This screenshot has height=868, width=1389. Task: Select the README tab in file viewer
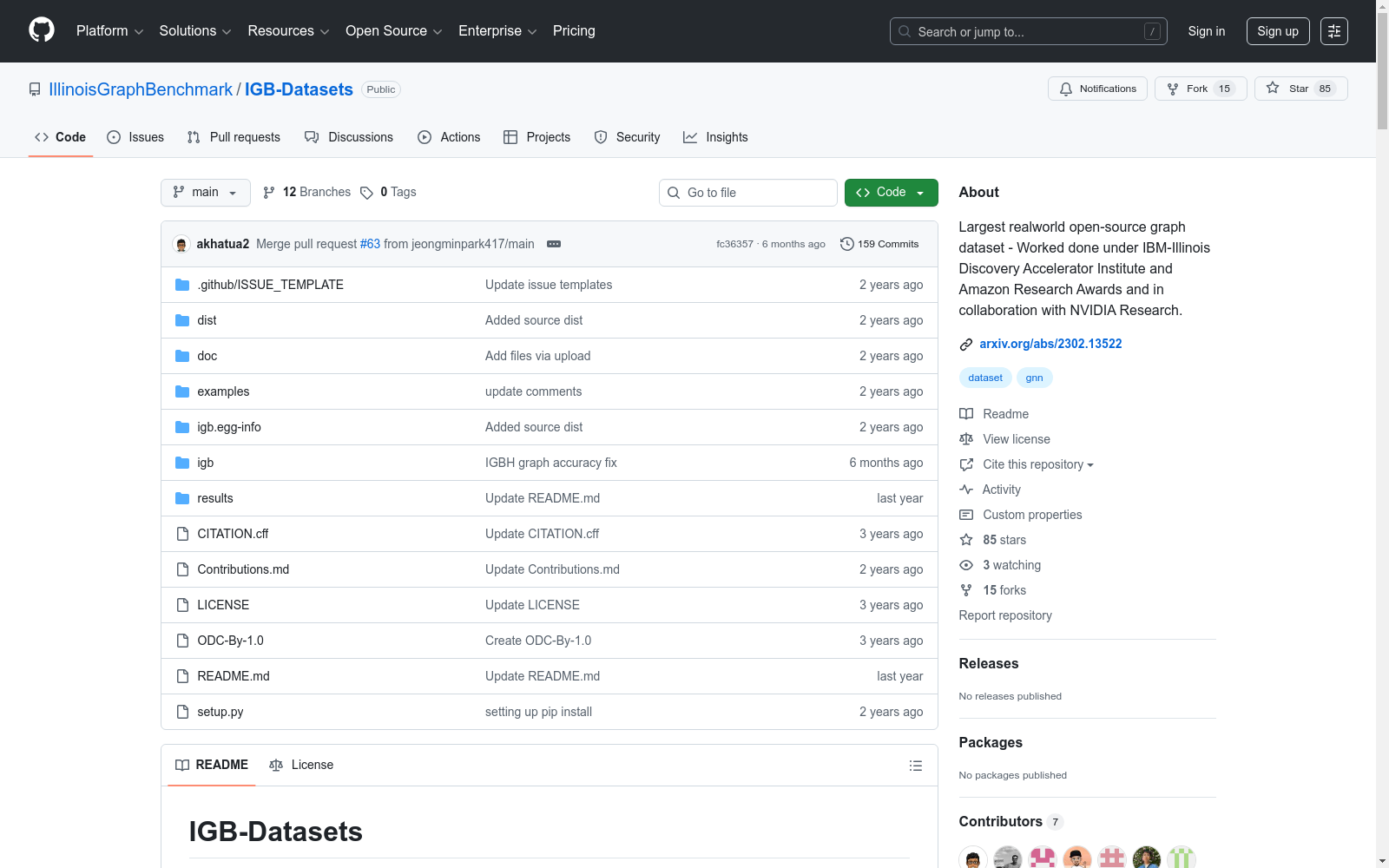[x=212, y=765]
